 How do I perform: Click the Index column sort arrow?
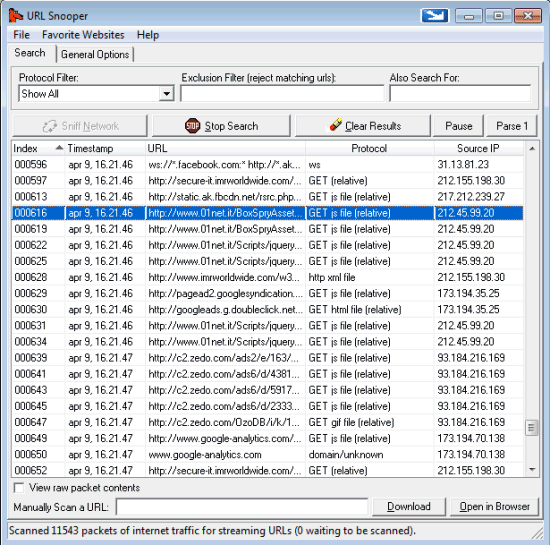[x=59, y=148]
